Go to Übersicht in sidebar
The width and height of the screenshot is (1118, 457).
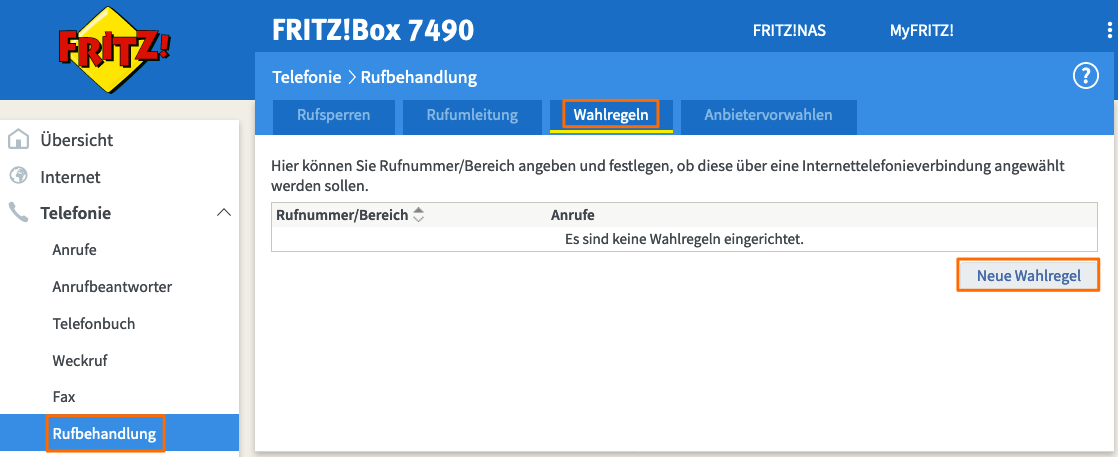pos(76,140)
